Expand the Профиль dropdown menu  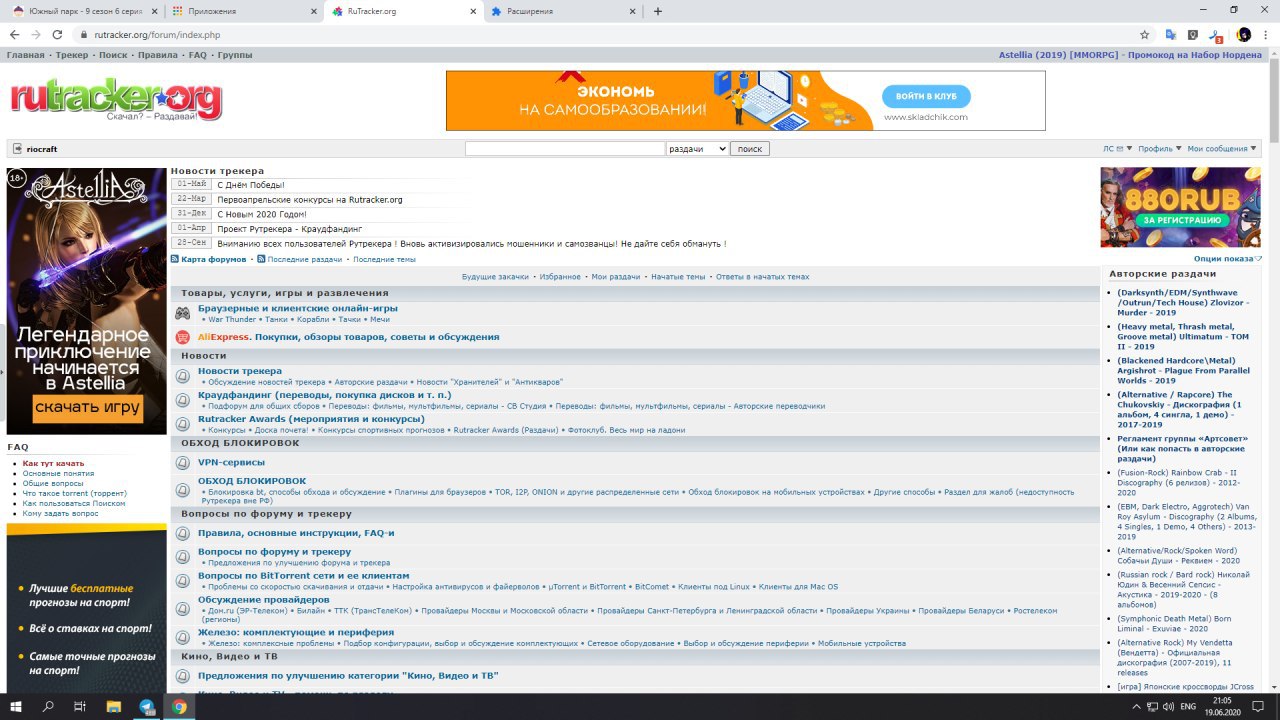(1160, 149)
